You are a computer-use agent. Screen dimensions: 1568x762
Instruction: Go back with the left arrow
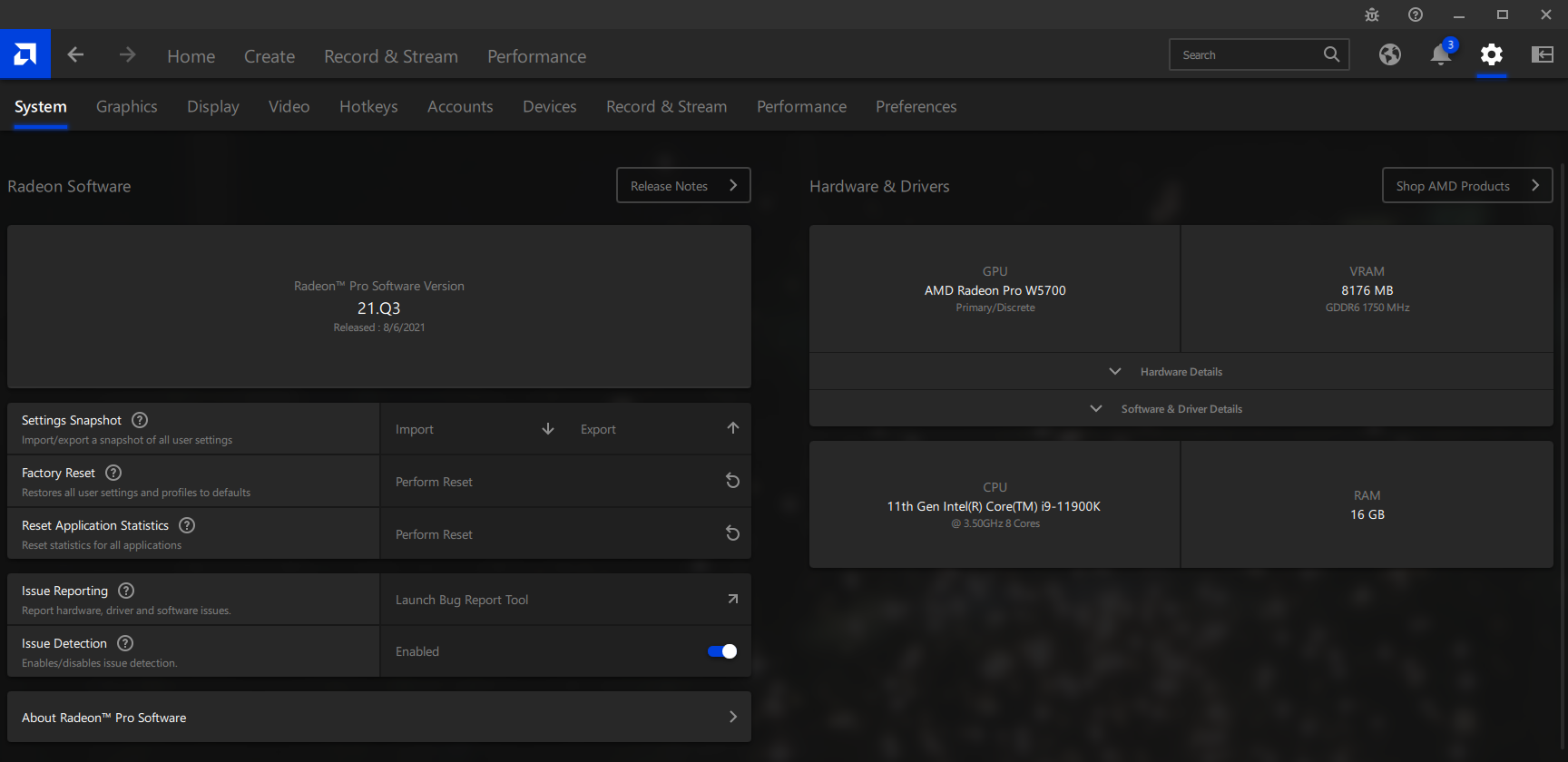point(76,55)
